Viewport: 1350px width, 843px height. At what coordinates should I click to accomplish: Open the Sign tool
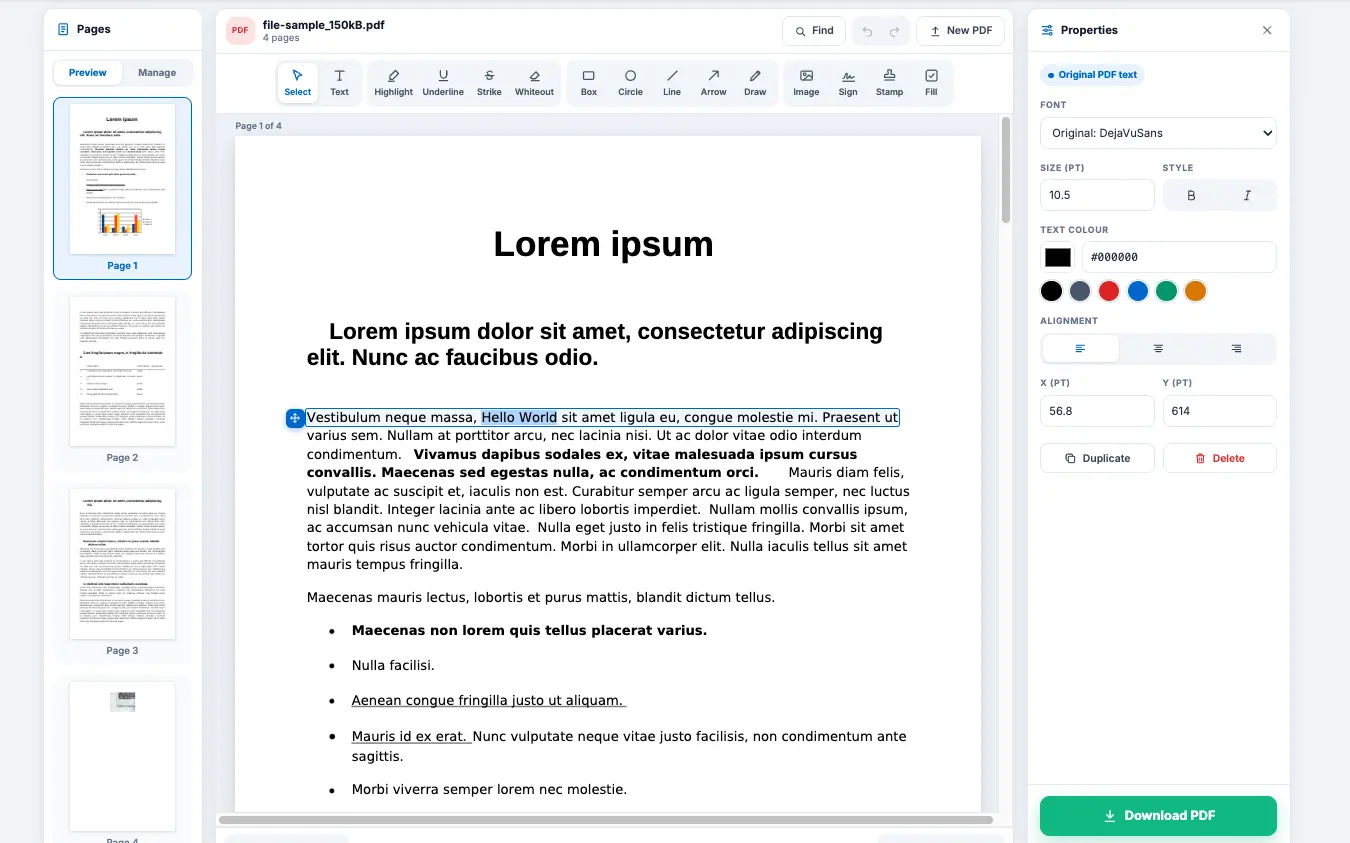coord(848,83)
